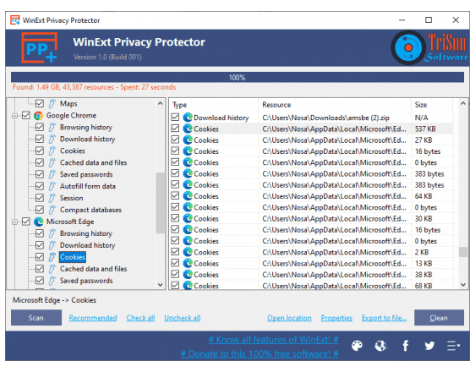Click the Edge icon on the 27 KB row
The width and height of the screenshot is (474, 369).
pyautogui.click(x=188, y=140)
